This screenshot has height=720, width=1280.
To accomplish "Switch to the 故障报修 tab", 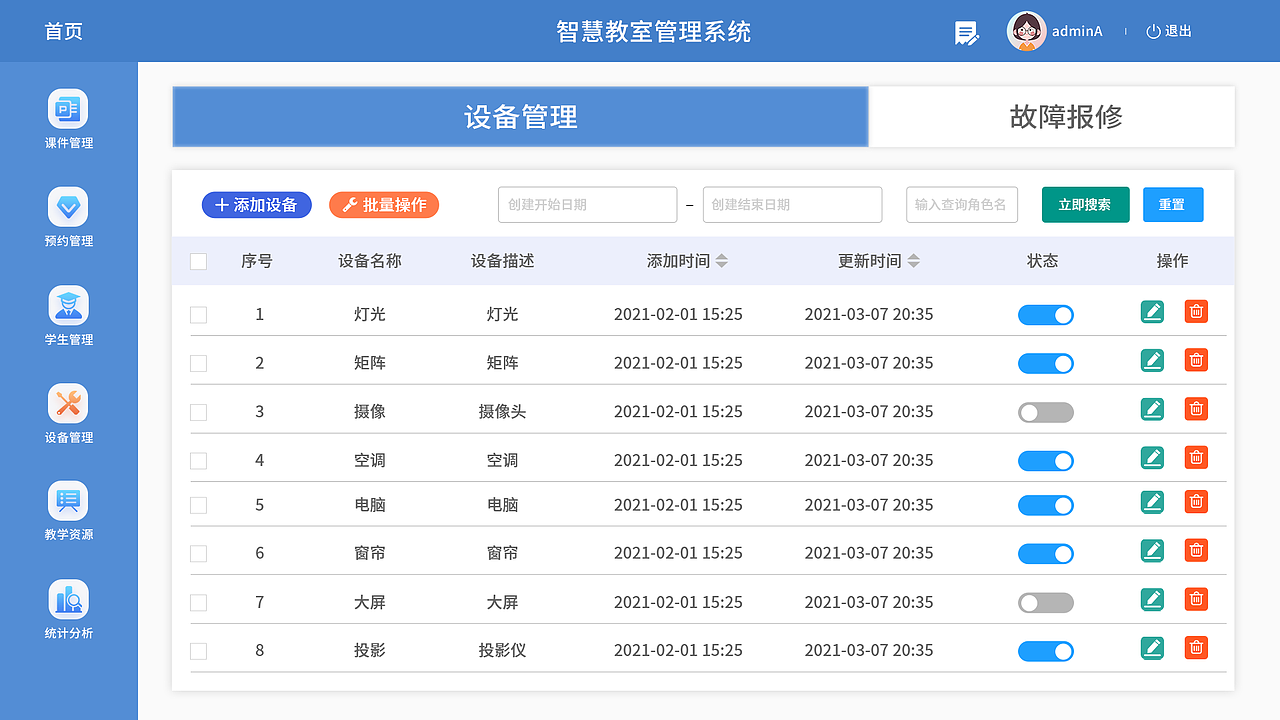I will click(1051, 117).
